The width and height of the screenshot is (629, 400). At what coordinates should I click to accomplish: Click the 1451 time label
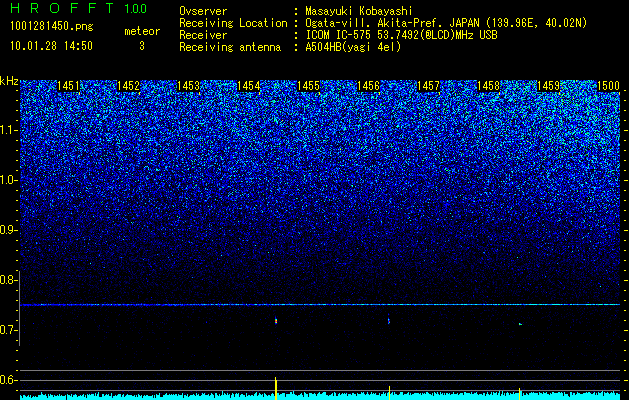(x=68, y=86)
